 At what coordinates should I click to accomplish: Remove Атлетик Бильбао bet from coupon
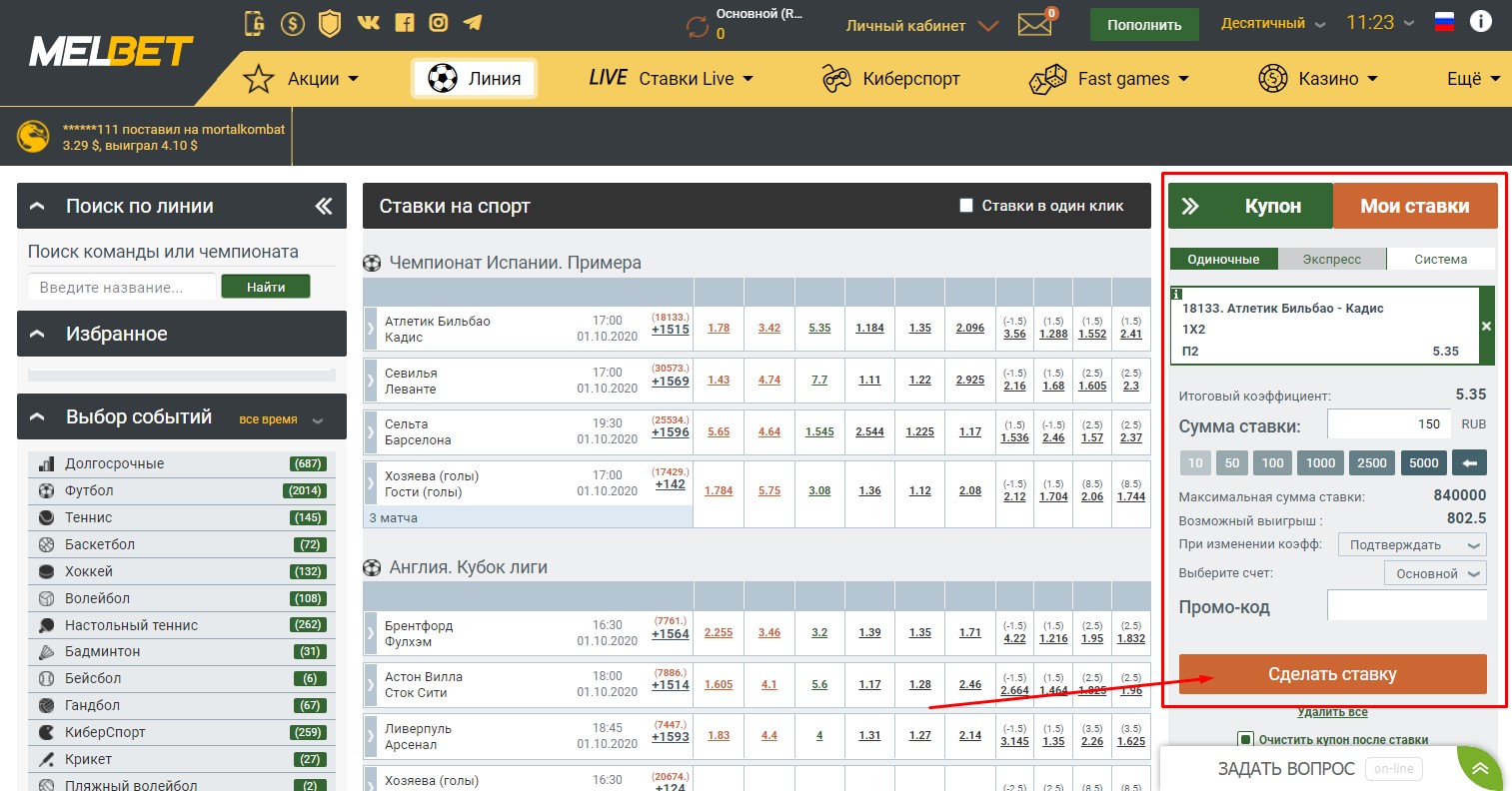pos(1486,327)
